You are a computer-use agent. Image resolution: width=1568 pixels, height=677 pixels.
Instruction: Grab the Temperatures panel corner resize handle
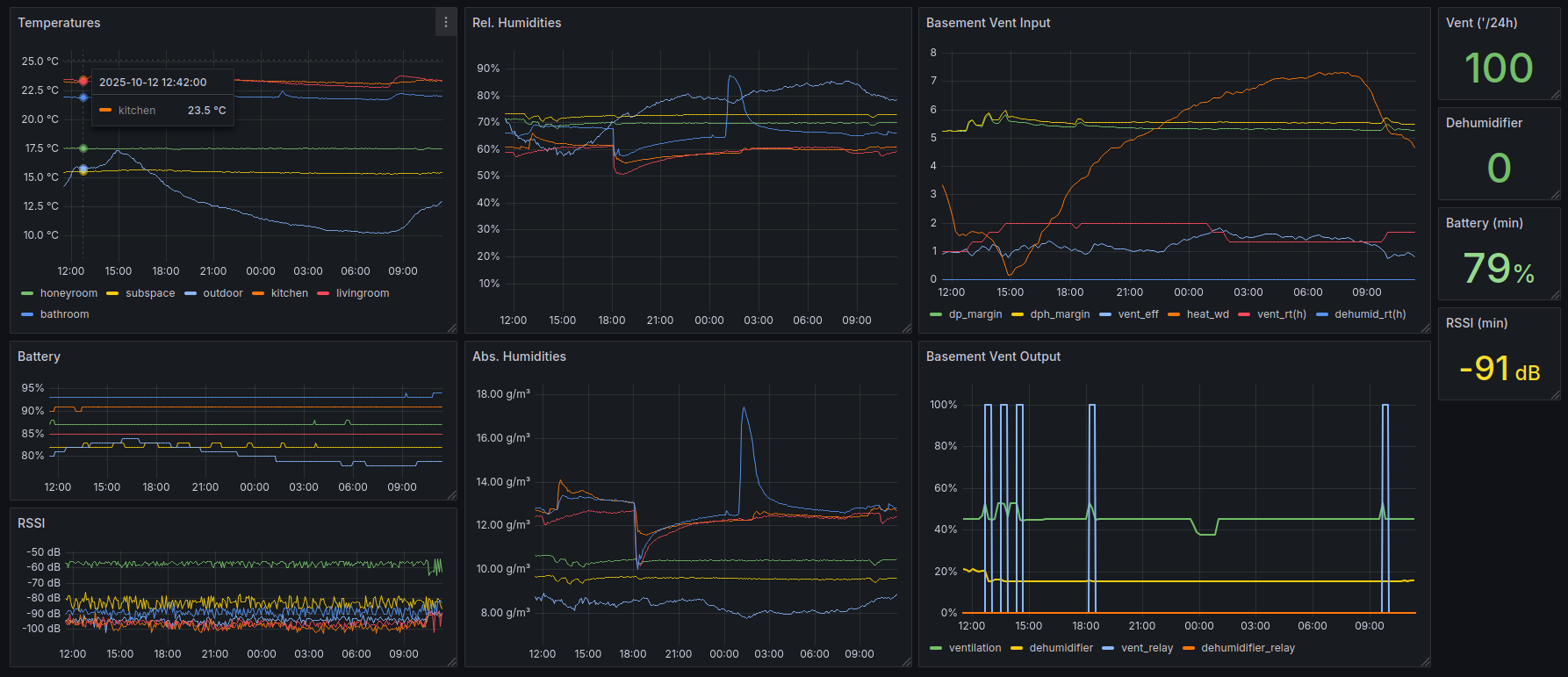pos(451,328)
